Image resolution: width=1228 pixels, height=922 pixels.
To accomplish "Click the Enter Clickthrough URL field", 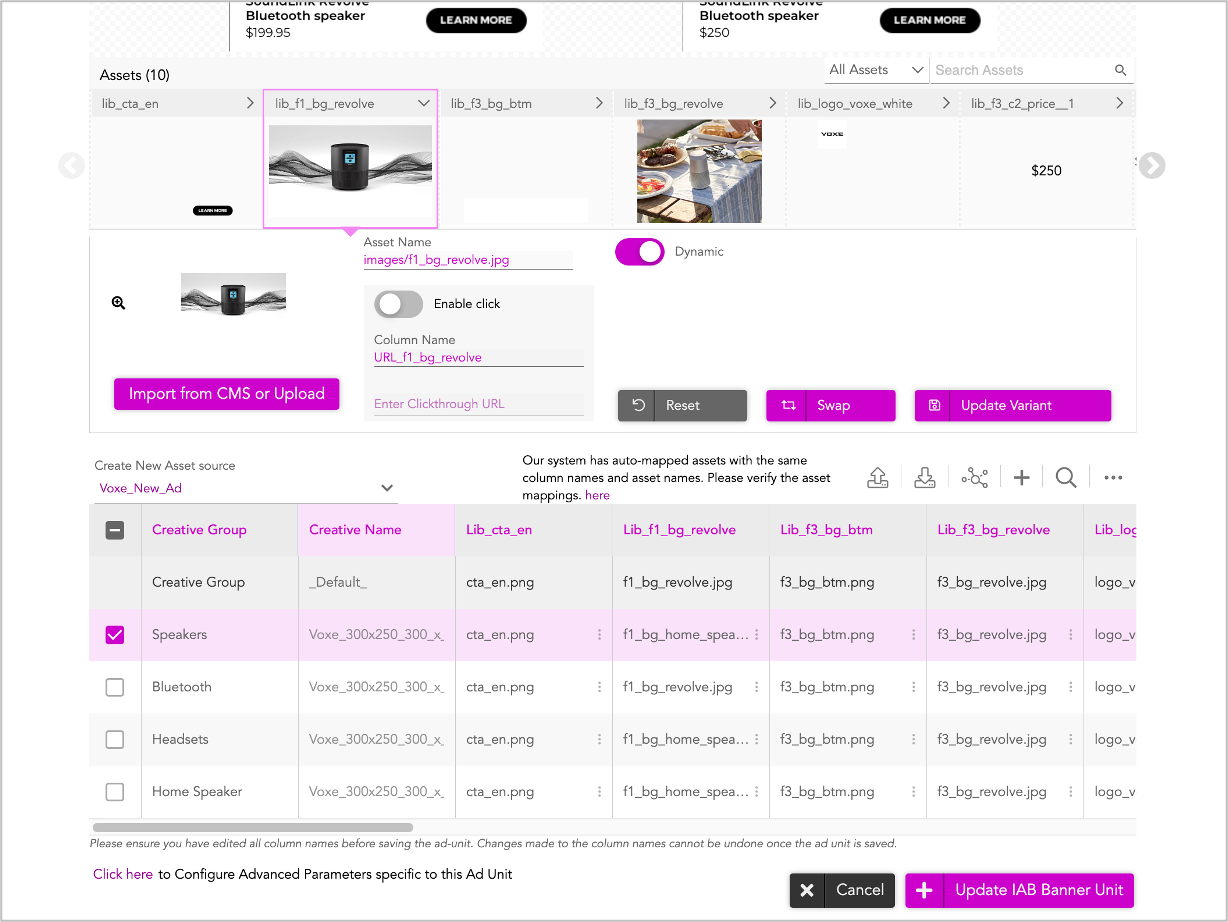I will click(x=478, y=404).
